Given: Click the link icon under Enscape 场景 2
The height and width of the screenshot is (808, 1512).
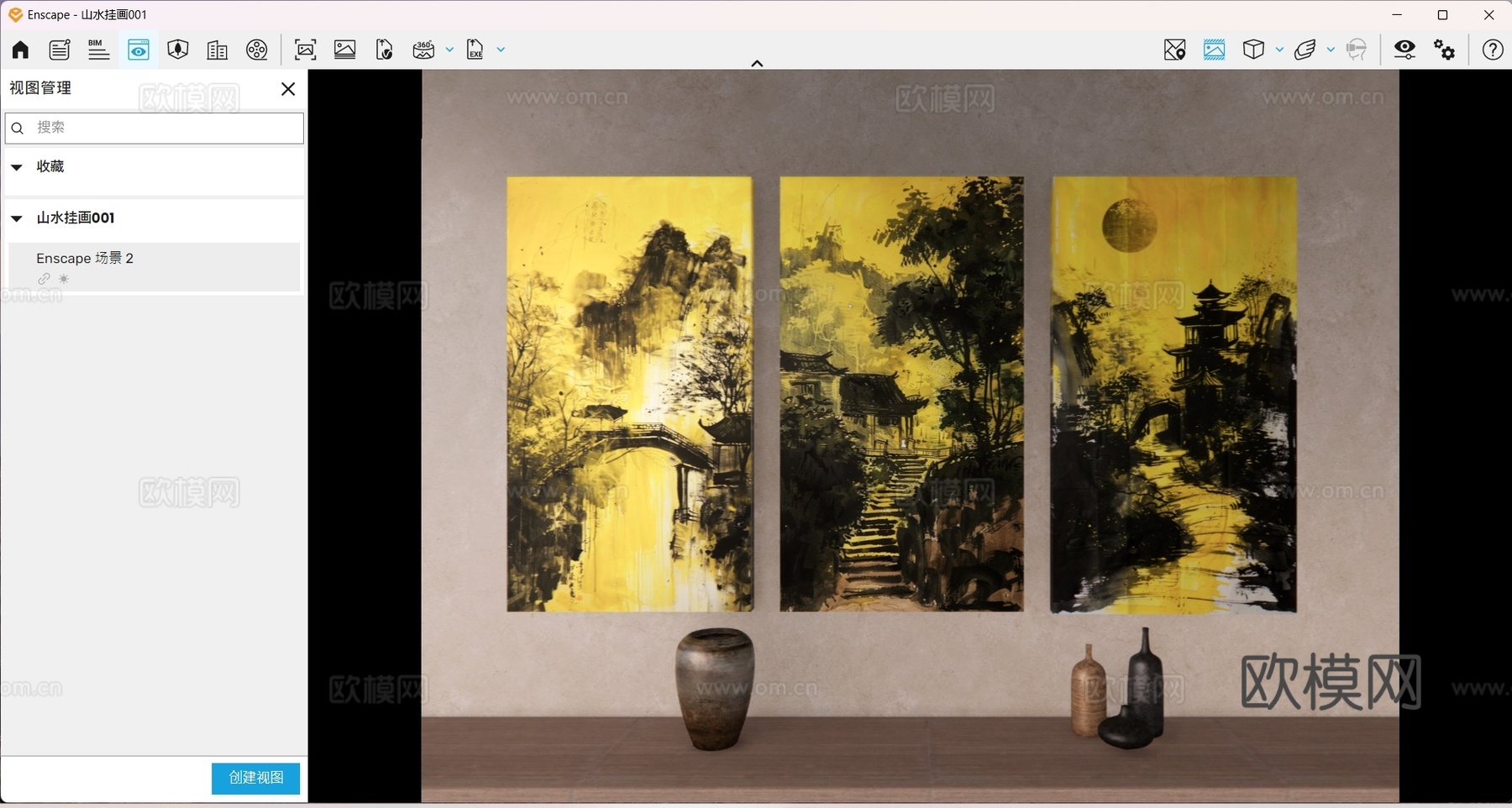Looking at the screenshot, I should (x=44, y=279).
